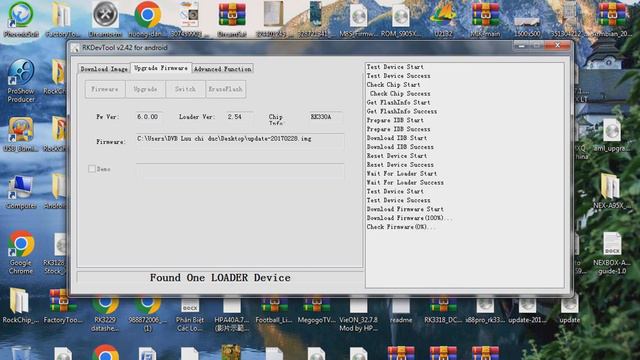The width and height of the screenshot is (640, 360).
Task: Open the M8S Firmw... image icon
Action: [x=358, y=20]
